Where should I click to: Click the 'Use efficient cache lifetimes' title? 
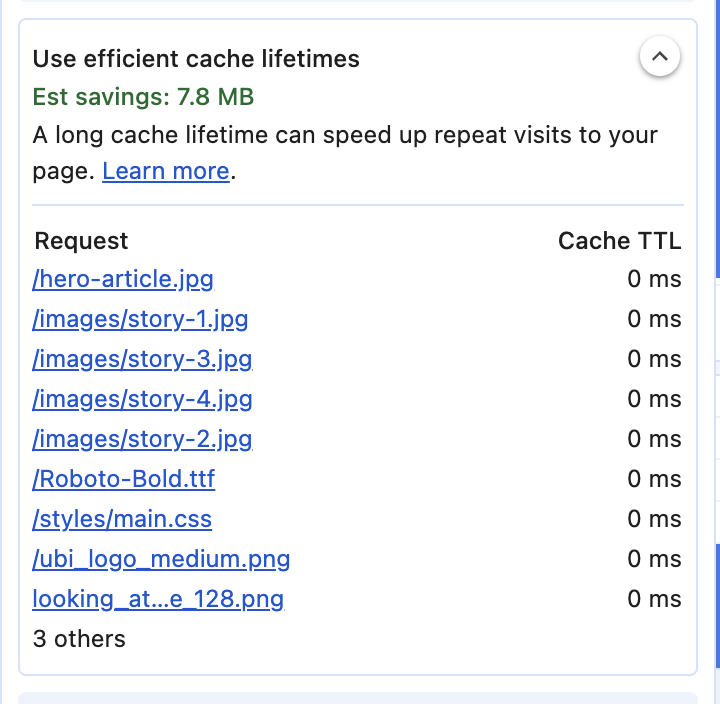coord(196,59)
